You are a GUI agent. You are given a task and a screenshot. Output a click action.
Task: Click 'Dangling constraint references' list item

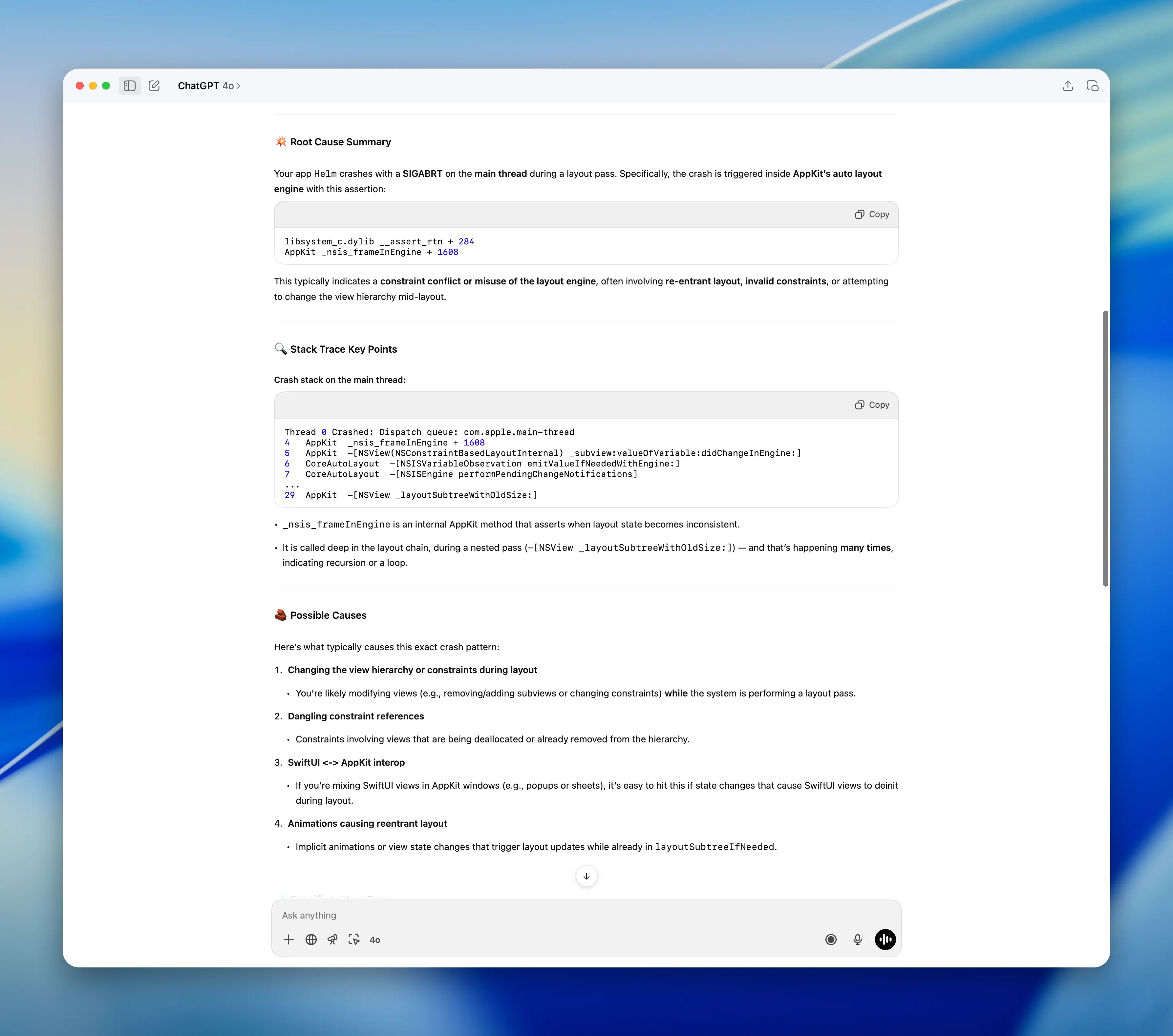(356, 716)
